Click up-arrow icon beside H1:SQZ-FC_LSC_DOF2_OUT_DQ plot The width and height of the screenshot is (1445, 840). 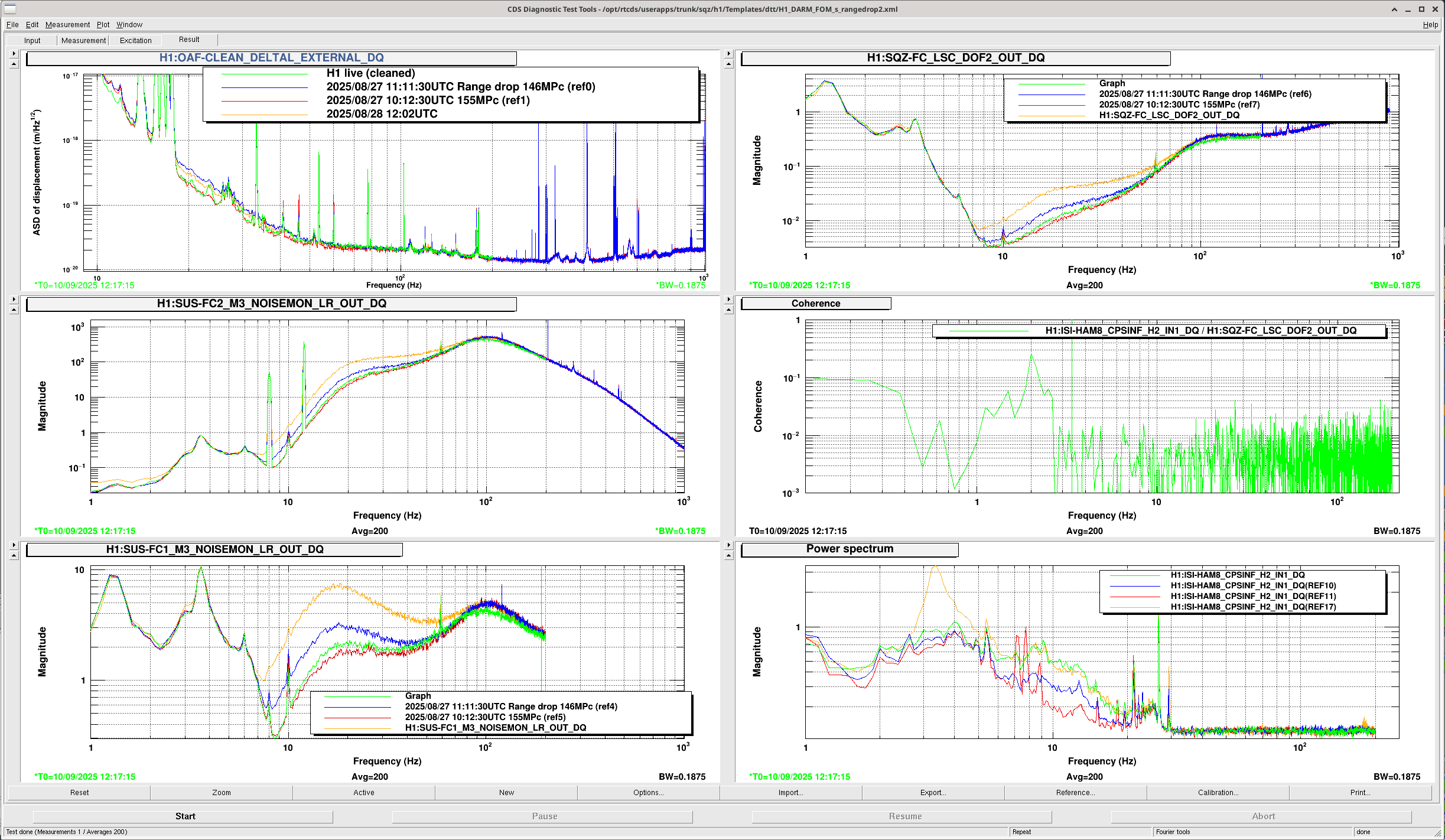coord(728,64)
